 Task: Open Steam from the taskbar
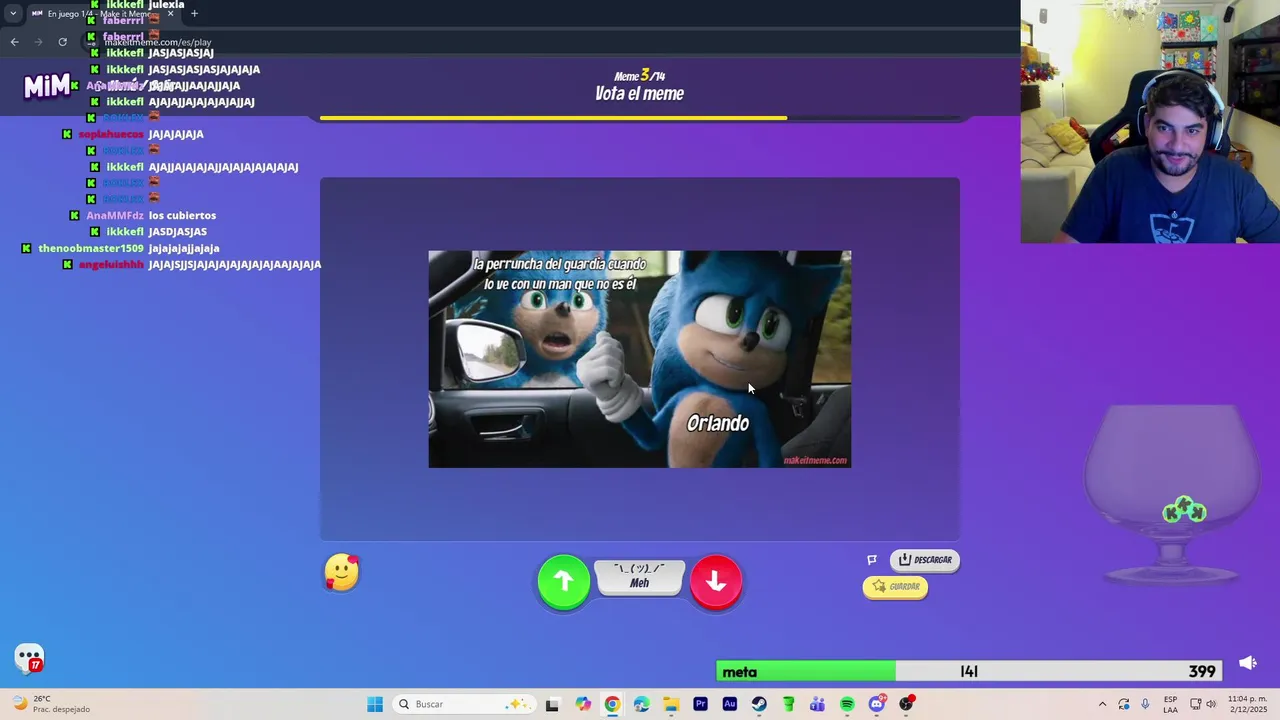tap(759, 704)
